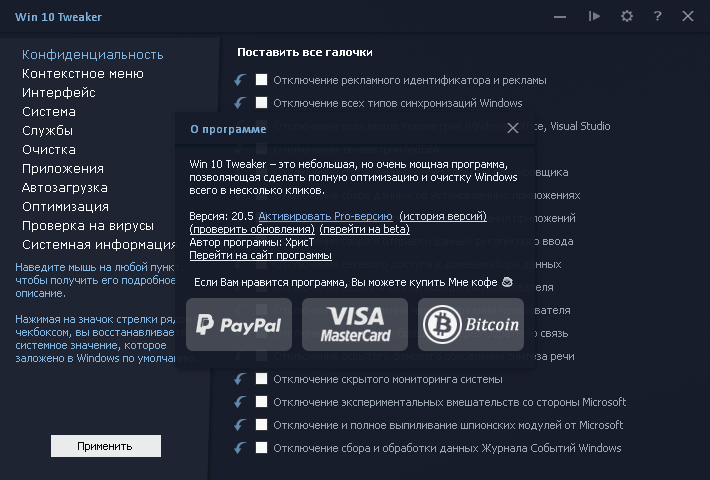Switch to Приложения section
Image resolution: width=710 pixels, height=480 pixels.
pyautogui.click(x=63, y=169)
